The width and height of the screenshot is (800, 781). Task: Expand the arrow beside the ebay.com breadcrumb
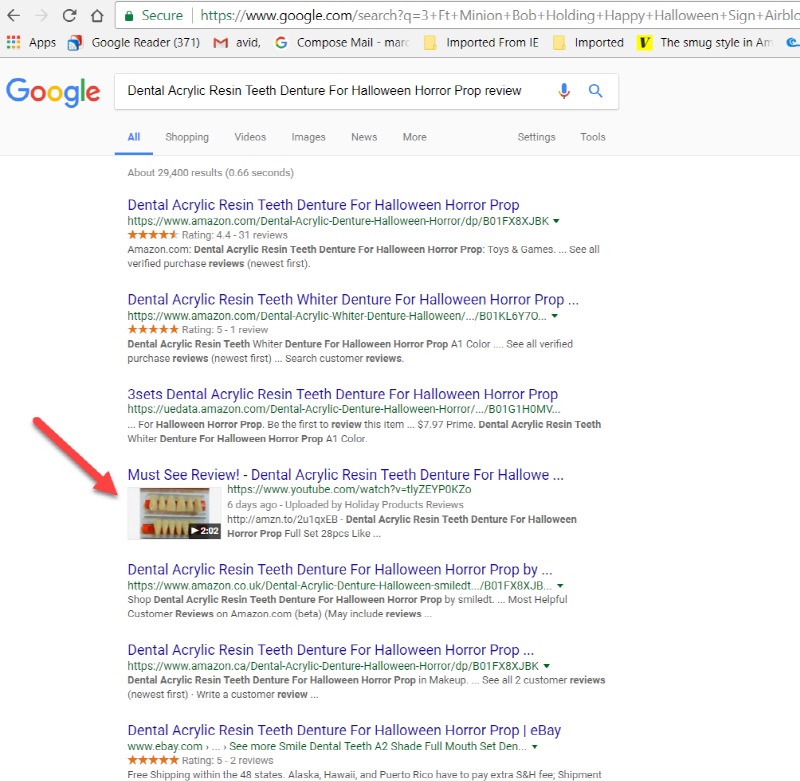[534, 746]
